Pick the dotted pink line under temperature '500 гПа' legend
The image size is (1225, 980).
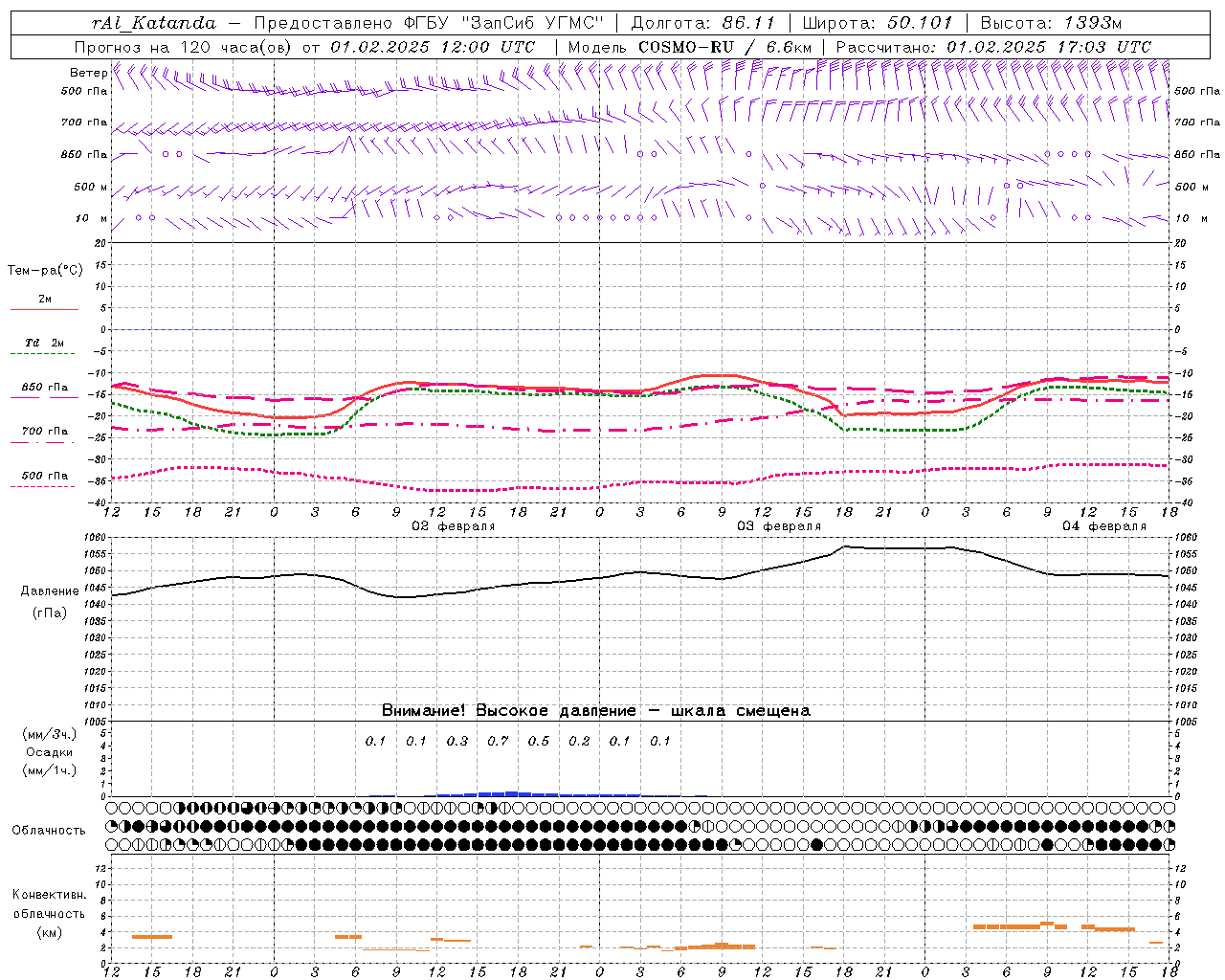tap(43, 486)
